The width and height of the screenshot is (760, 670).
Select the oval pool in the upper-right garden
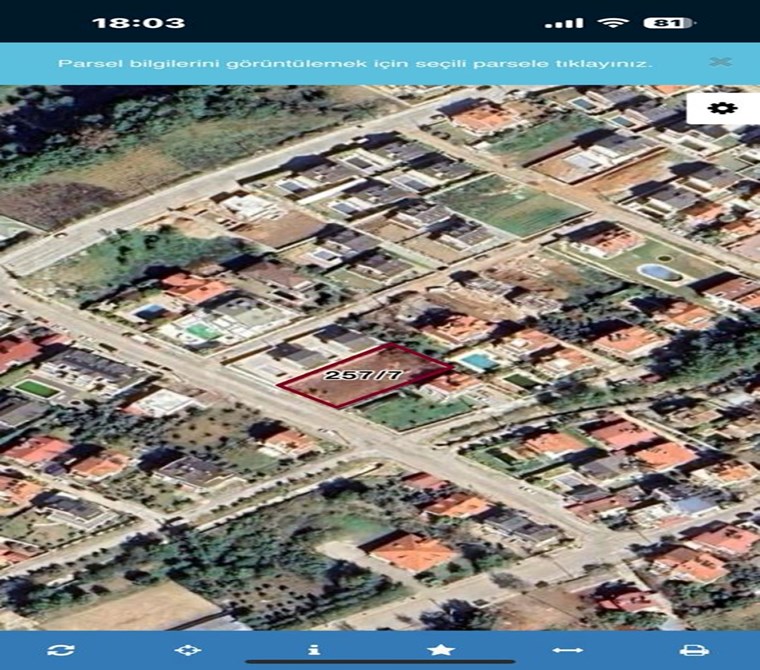[658, 271]
